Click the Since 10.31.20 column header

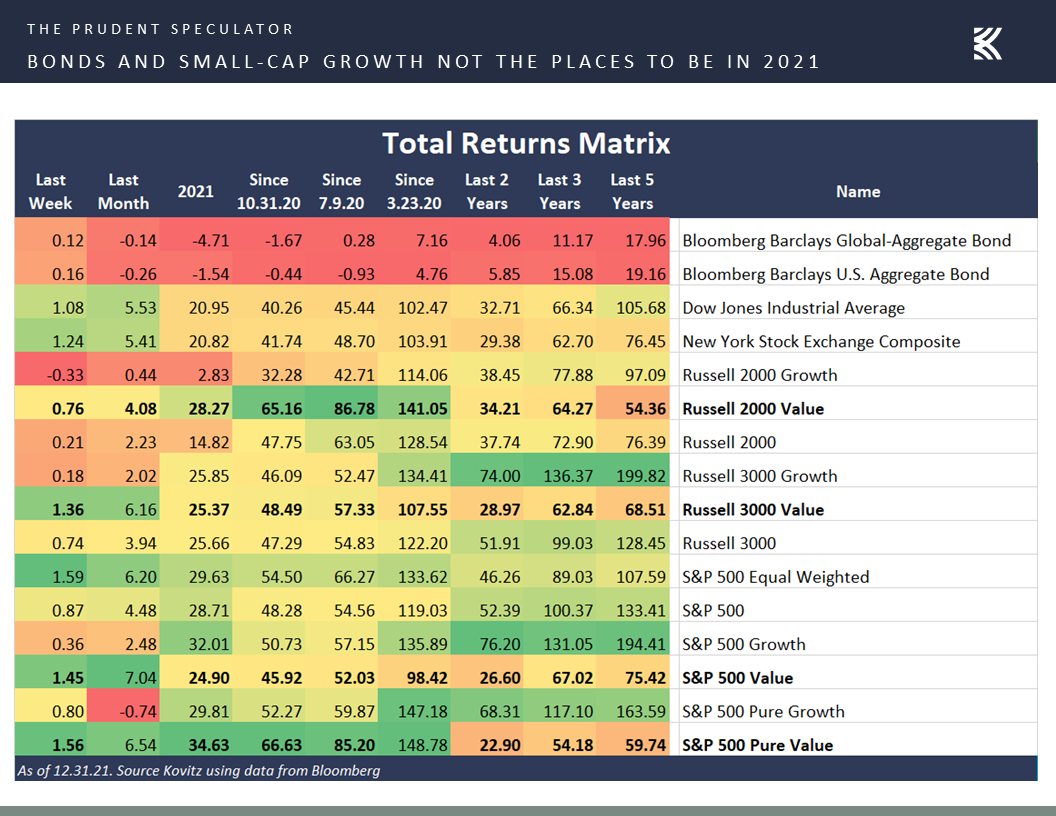(269, 191)
